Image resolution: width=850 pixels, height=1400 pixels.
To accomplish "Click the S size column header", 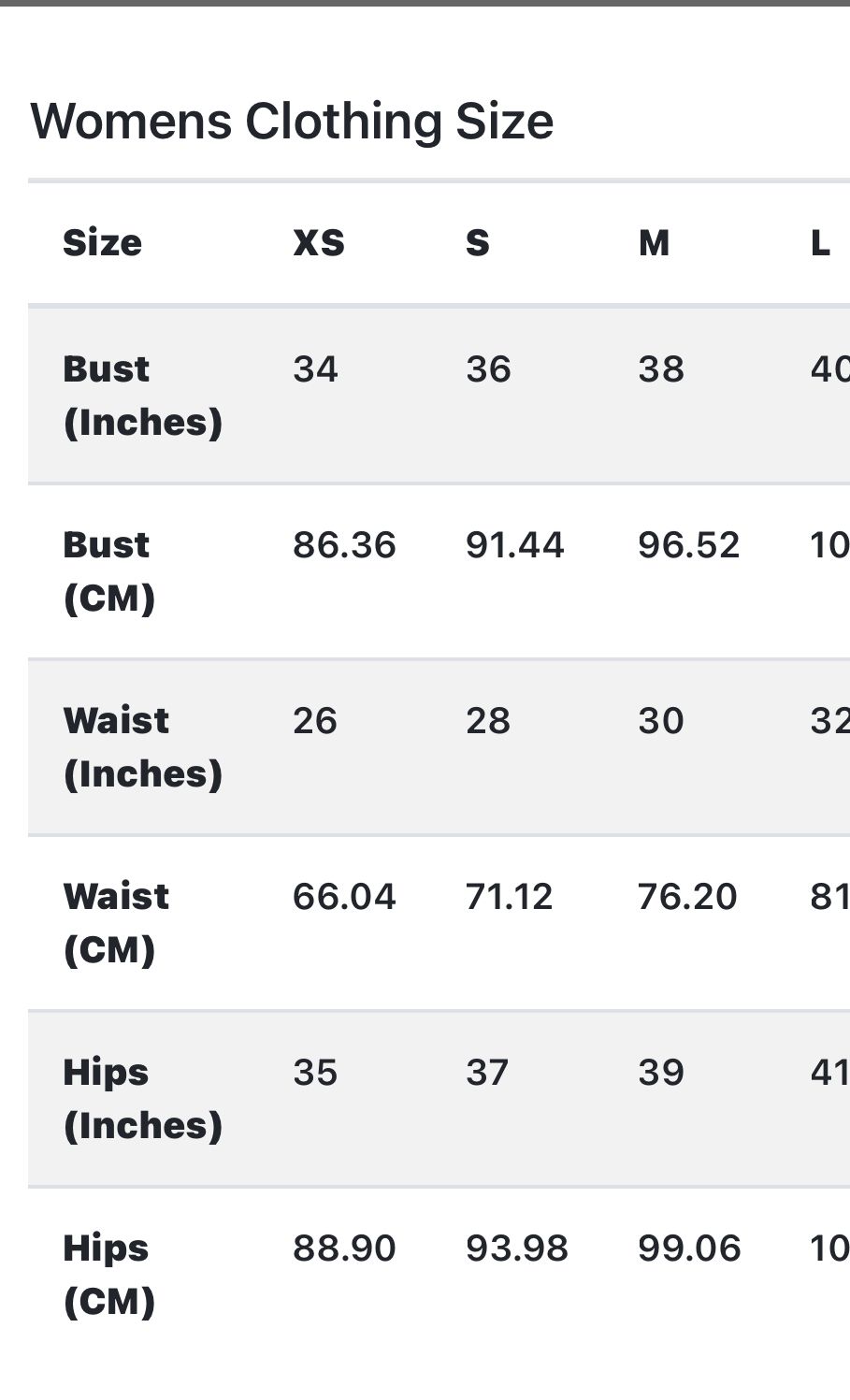I will point(478,243).
